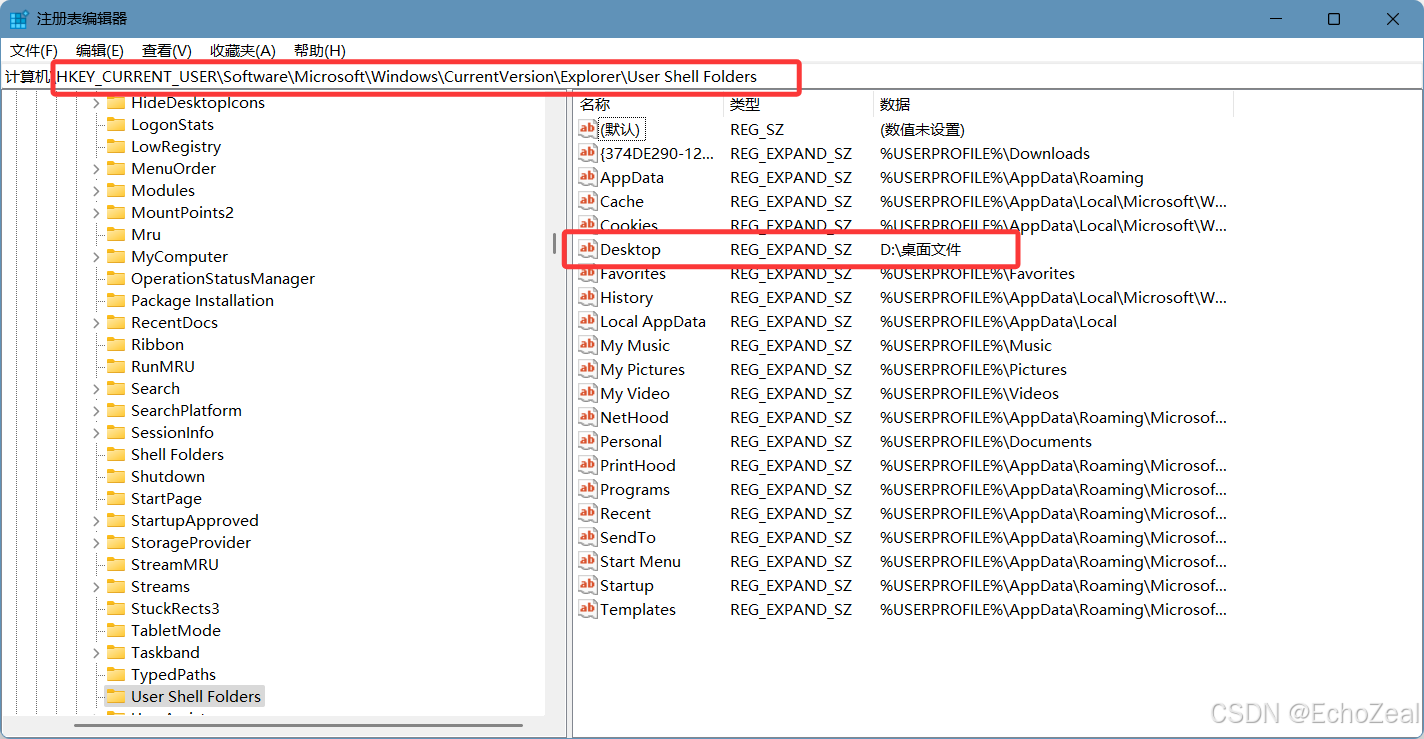The height and width of the screenshot is (739, 1424).
Task: Select the StartPage folder icon
Action: [115, 499]
